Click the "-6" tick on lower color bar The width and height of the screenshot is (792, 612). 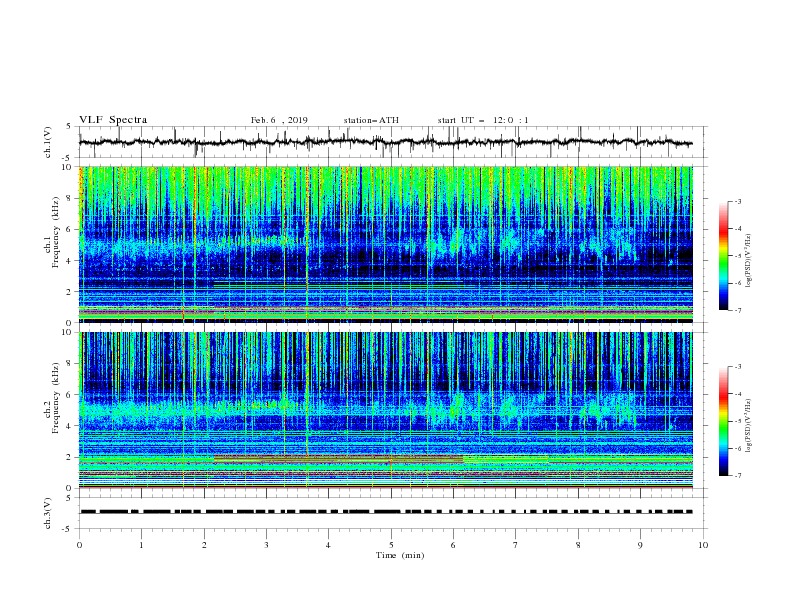[738, 448]
